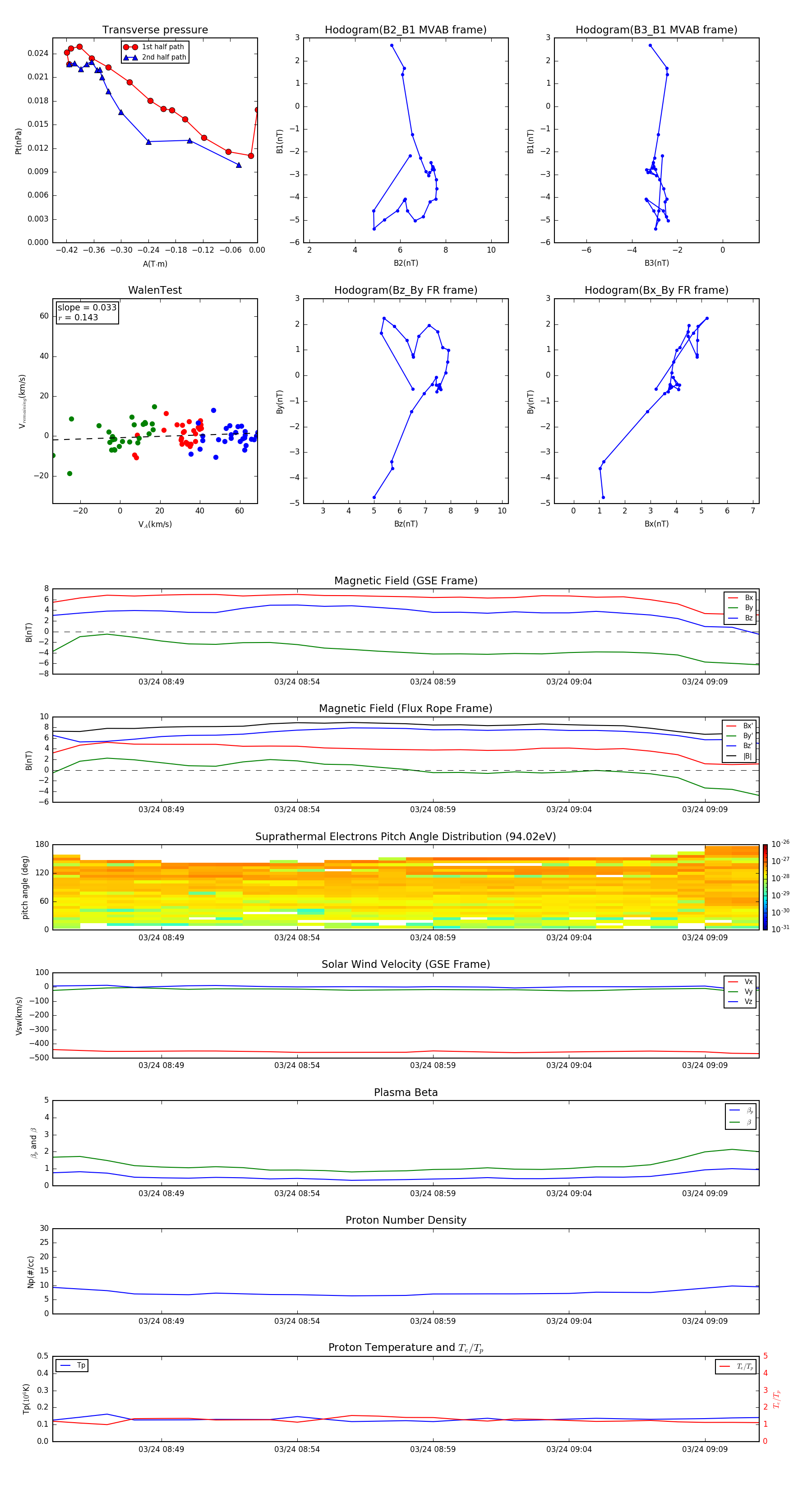Click the 'Pt(nPa)' y-axis label

coord(18,141)
